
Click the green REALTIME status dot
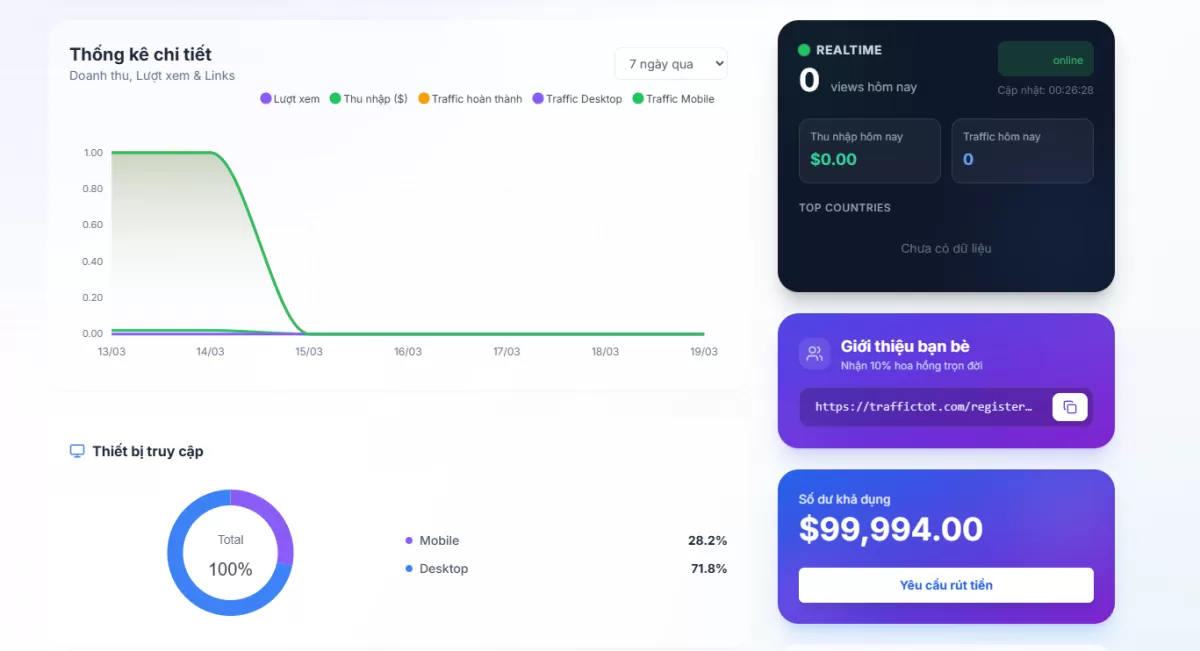(x=804, y=50)
